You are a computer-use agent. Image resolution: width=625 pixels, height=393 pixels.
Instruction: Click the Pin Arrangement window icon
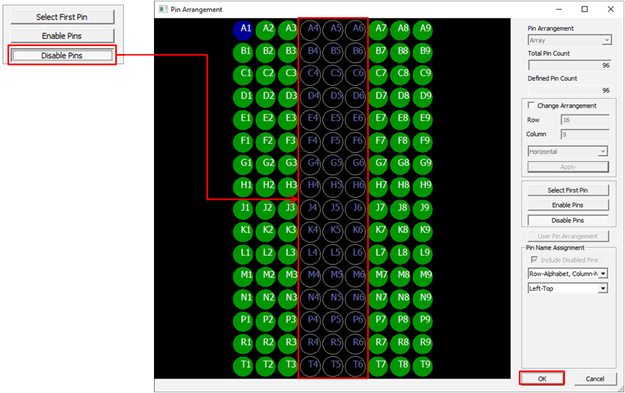(x=163, y=9)
